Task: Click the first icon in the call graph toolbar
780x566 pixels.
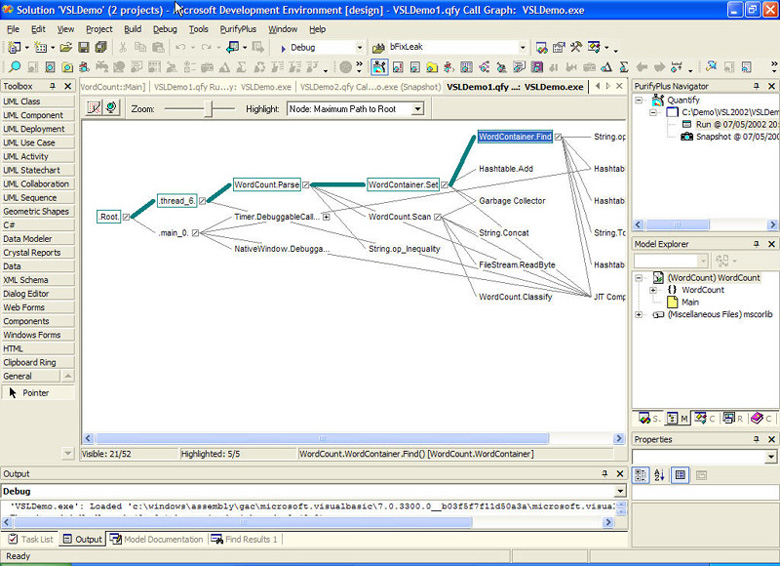Action: tap(93, 108)
